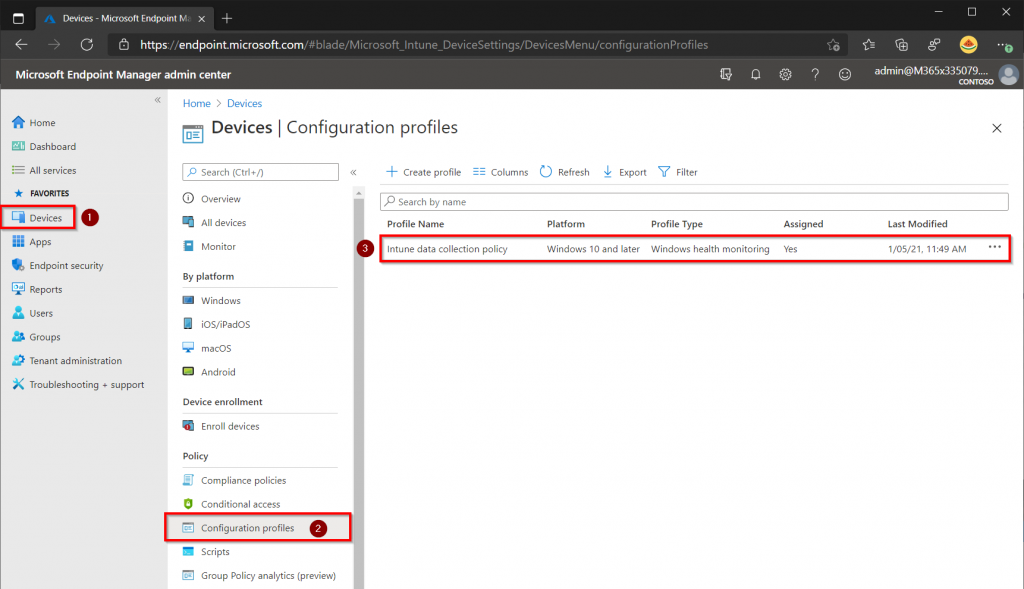Screen dimensions: 1024x589
Task: Open the Tenant administration gear icon
Action: pyautogui.click(x=18, y=360)
